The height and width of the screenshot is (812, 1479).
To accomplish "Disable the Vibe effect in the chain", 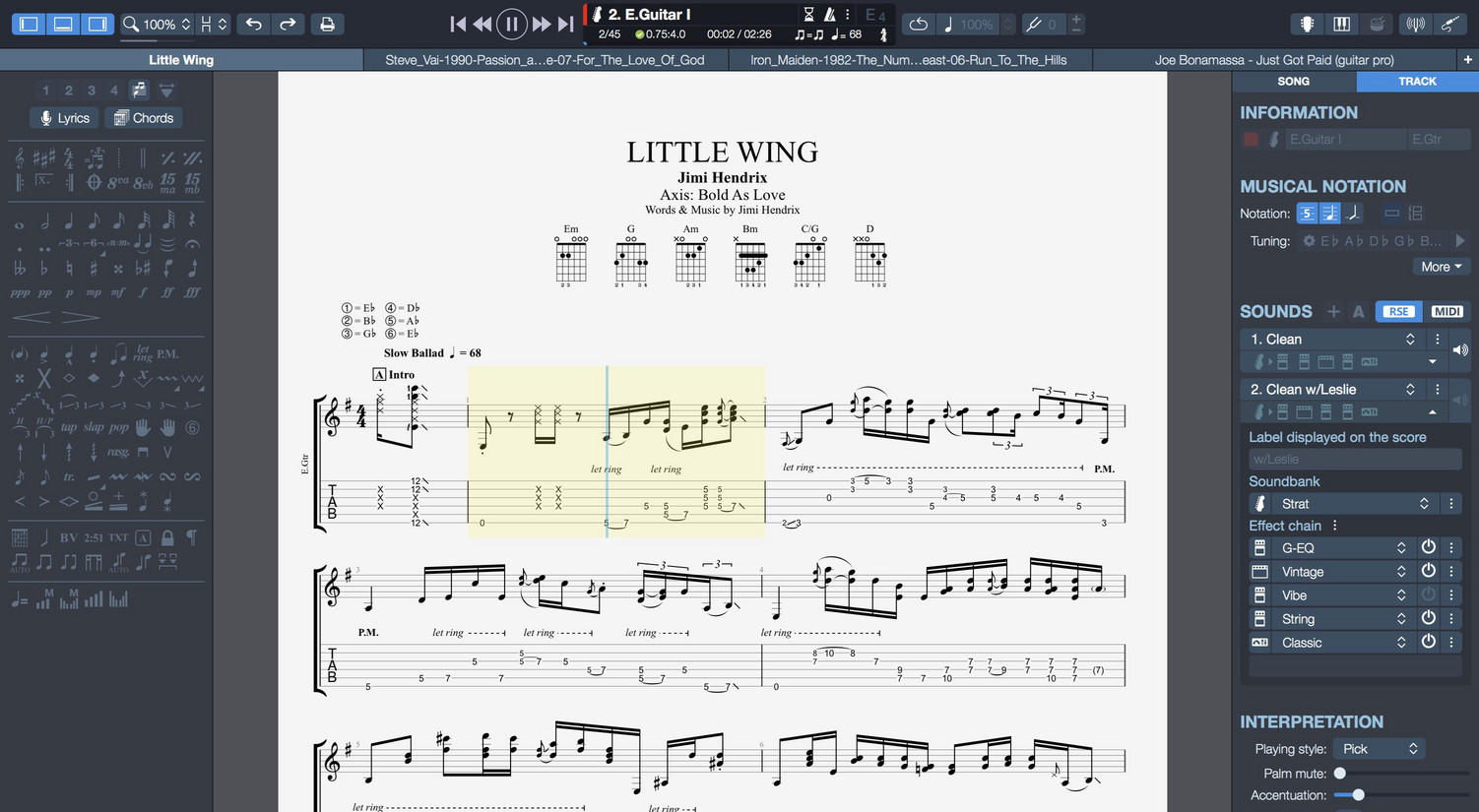I will coord(1429,594).
